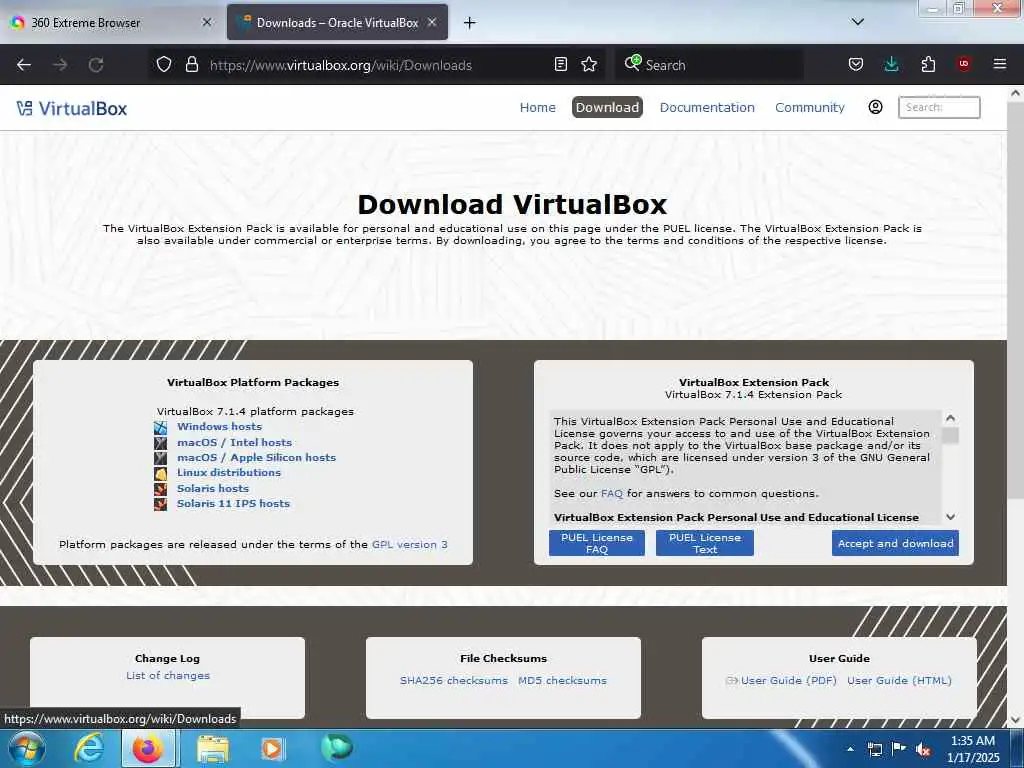Viewport: 1024px width, 768px height.
Task: Switch to Firefox in the taskbar
Action: 148,748
